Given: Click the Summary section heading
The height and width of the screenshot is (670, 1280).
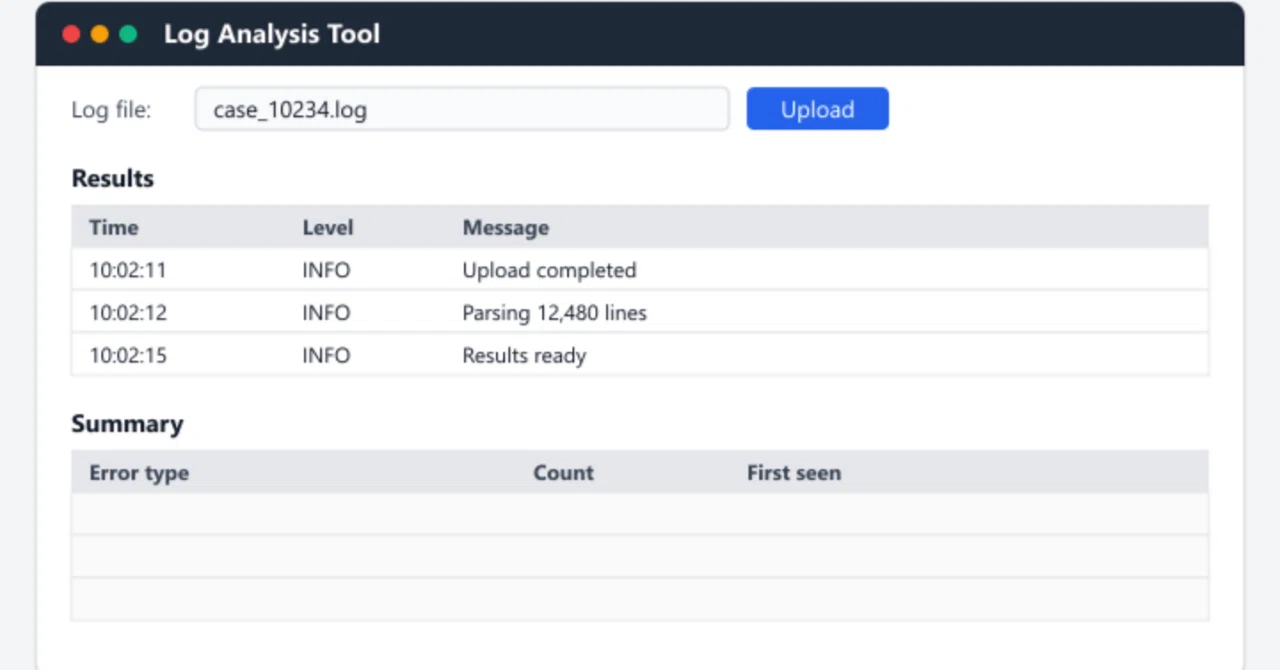Looking at the screenshot, I should pyautogui.click(x=127, y=423).
